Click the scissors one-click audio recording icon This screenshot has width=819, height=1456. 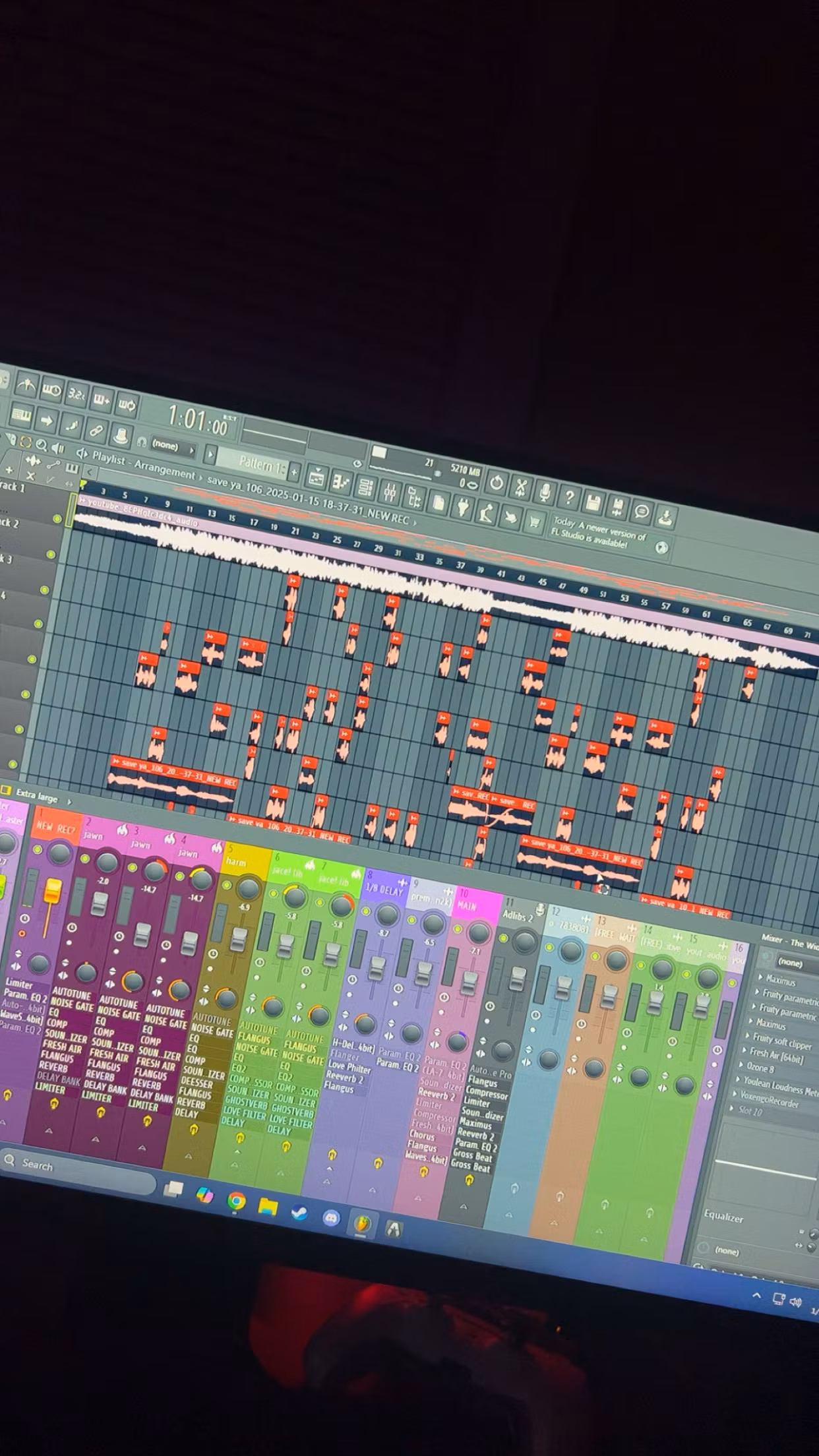pyautogui.click(x=521, y=489)
